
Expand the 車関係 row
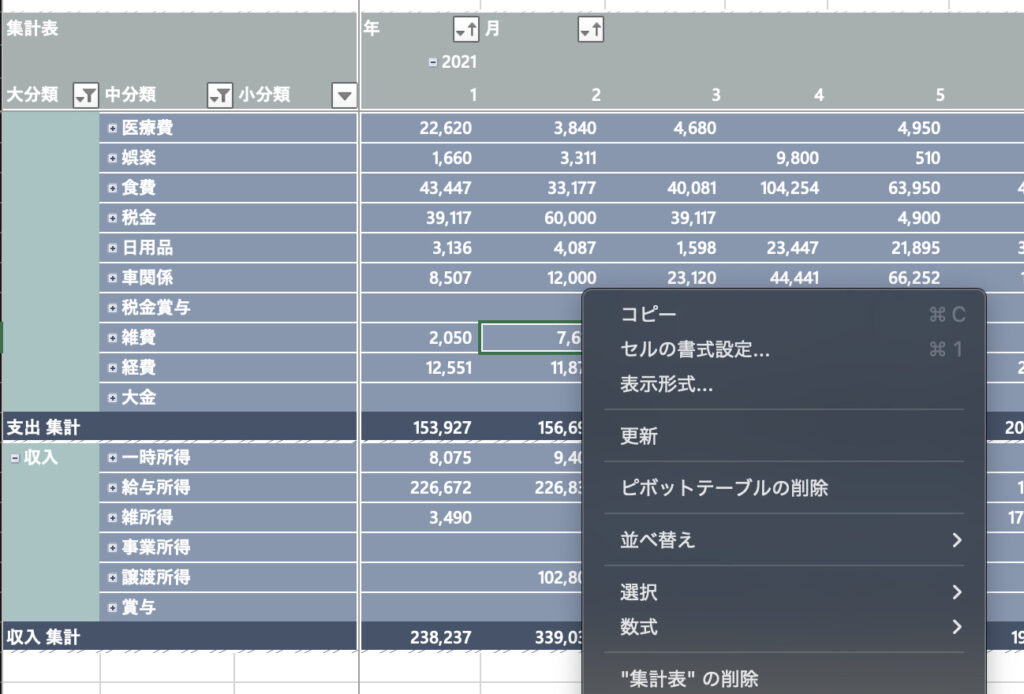(x=113, y=278)
